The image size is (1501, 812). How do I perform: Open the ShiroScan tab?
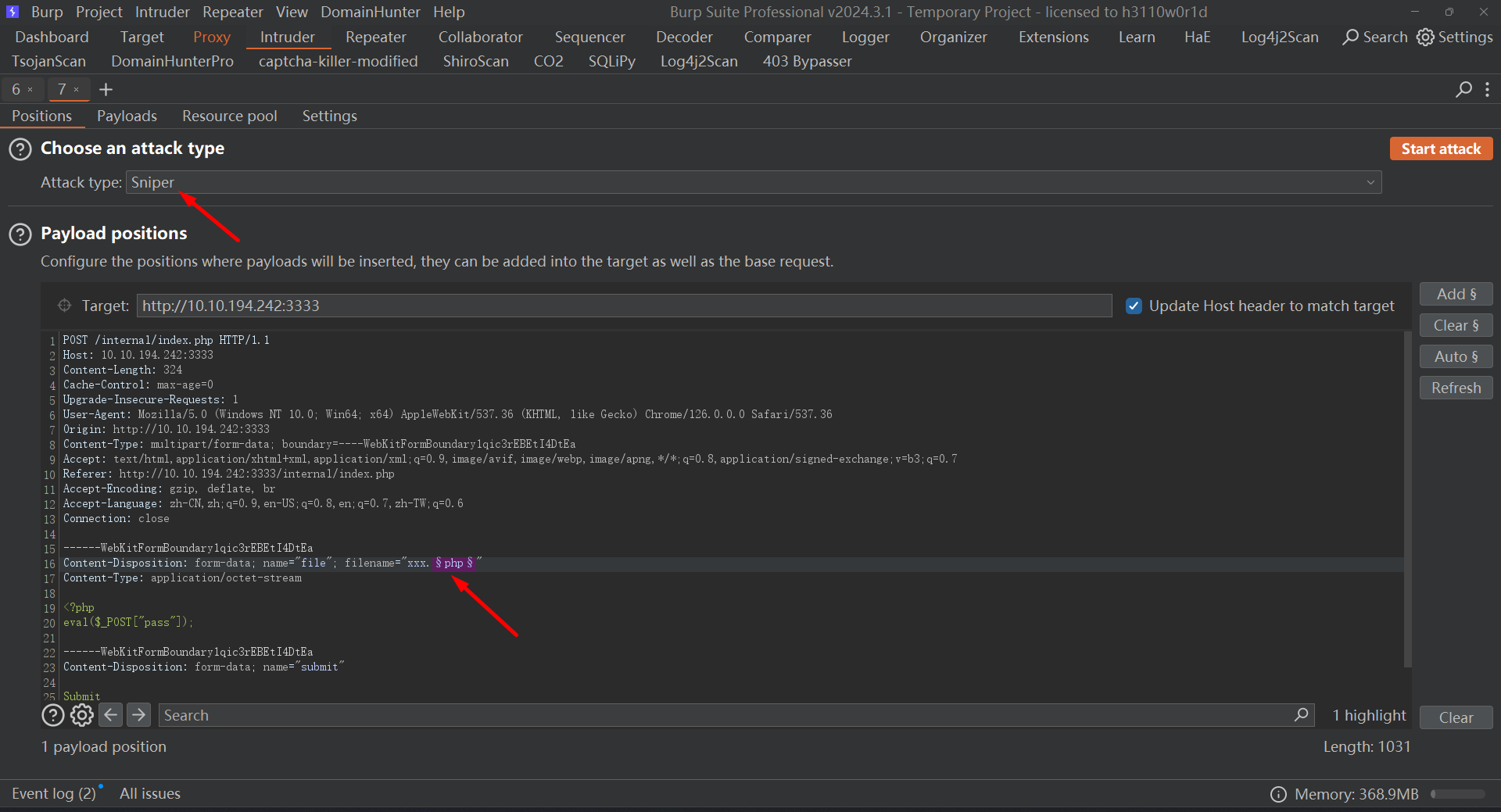point(475,61)
